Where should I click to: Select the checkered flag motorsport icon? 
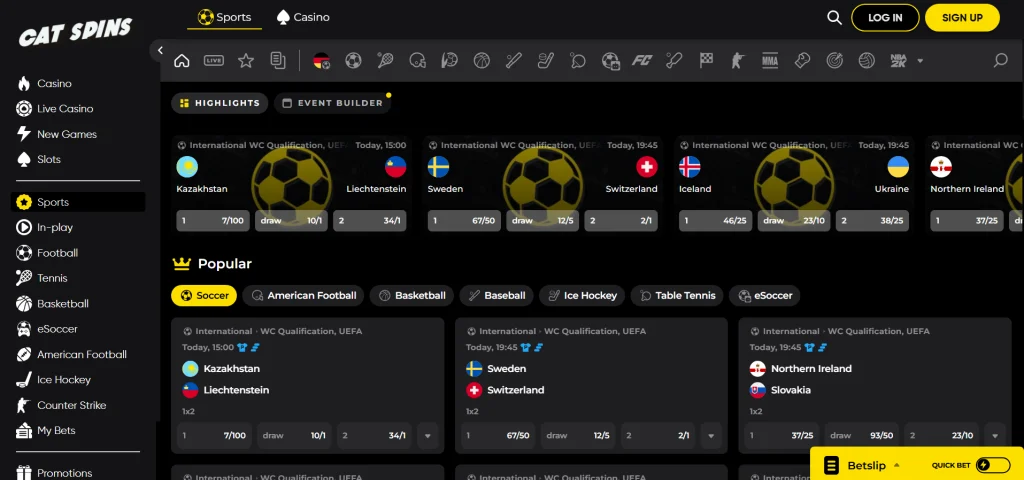(x=706, y=61)
